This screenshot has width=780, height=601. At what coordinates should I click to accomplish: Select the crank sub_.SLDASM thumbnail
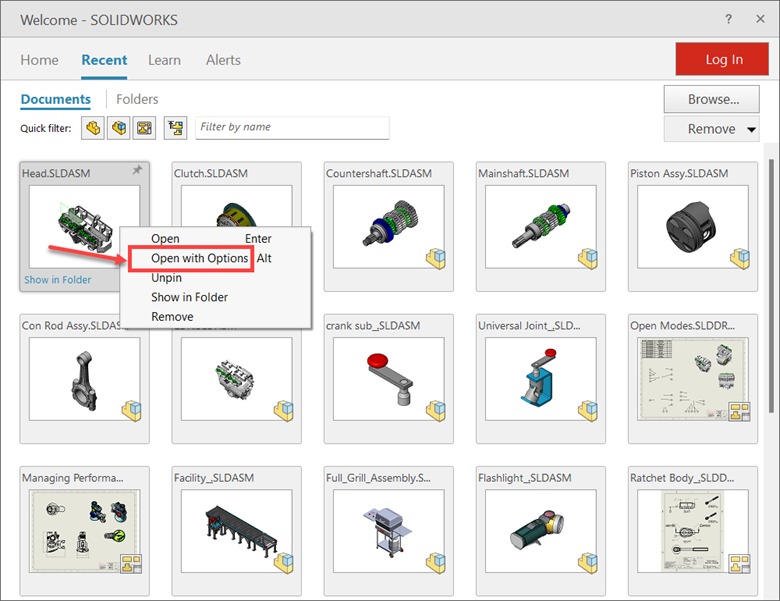click(389, 379)
